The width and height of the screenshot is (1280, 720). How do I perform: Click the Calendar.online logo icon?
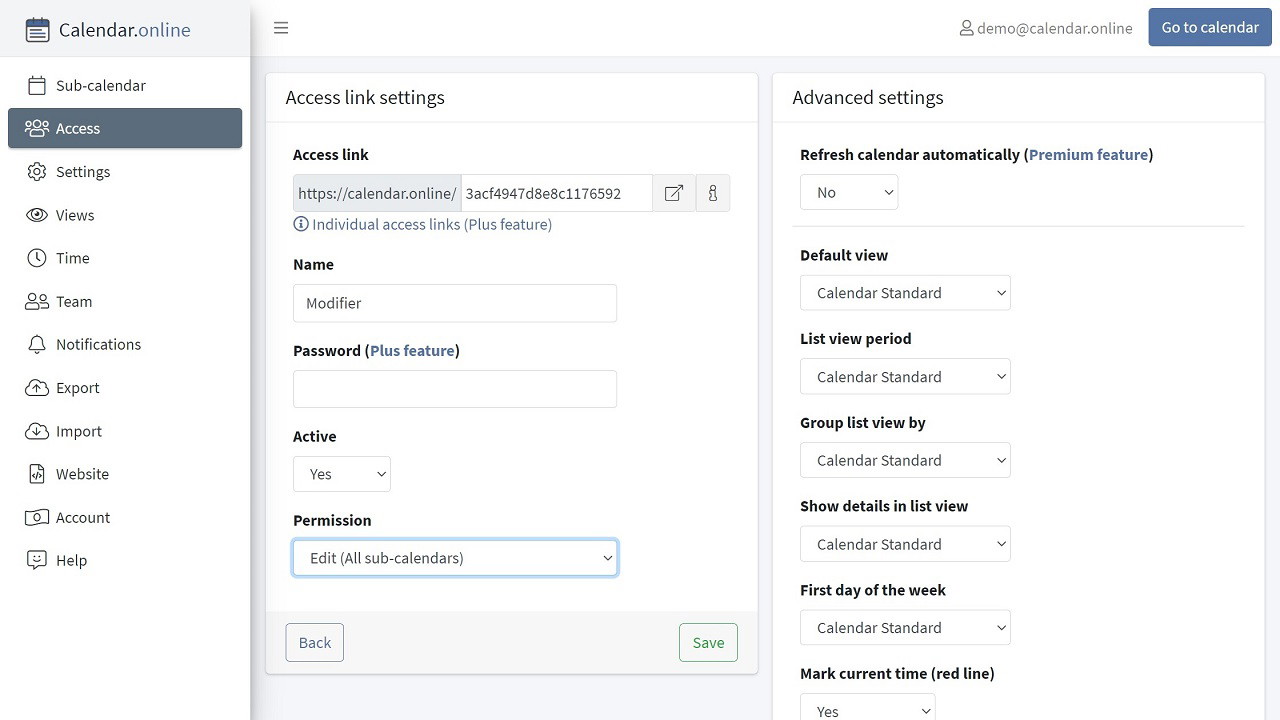click(37, 30)
